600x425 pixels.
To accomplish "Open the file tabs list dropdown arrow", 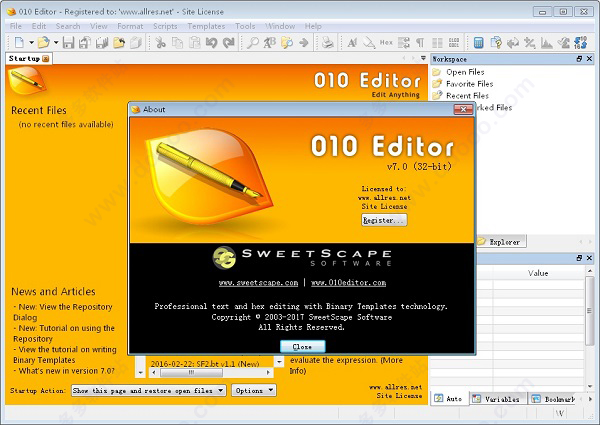I will (x=423, y=58).
